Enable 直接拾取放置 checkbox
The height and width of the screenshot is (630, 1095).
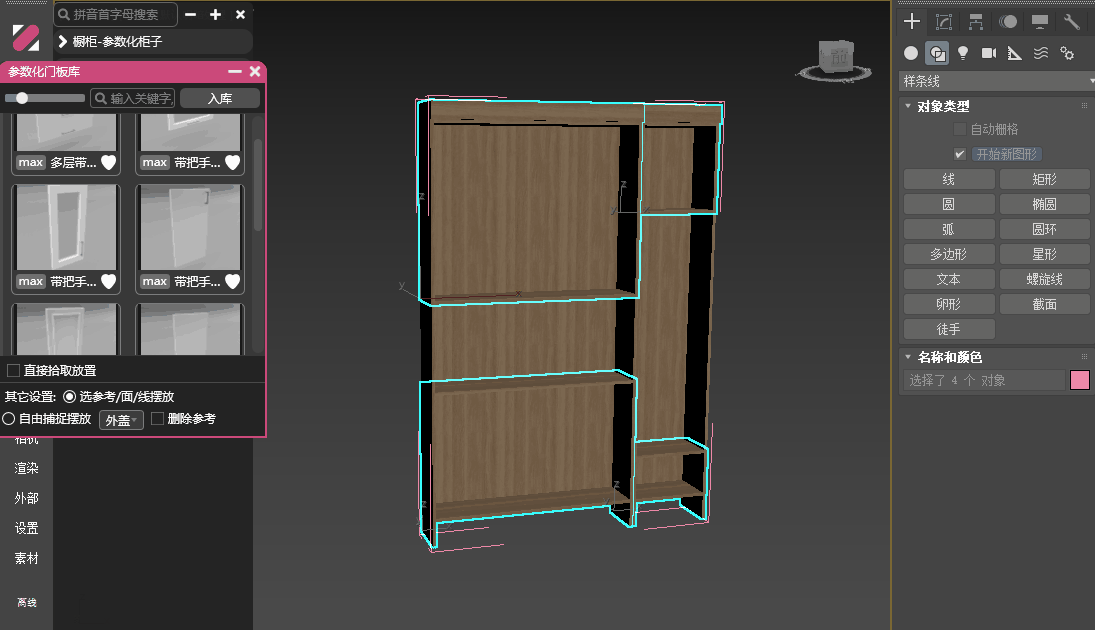coord(13,370)
